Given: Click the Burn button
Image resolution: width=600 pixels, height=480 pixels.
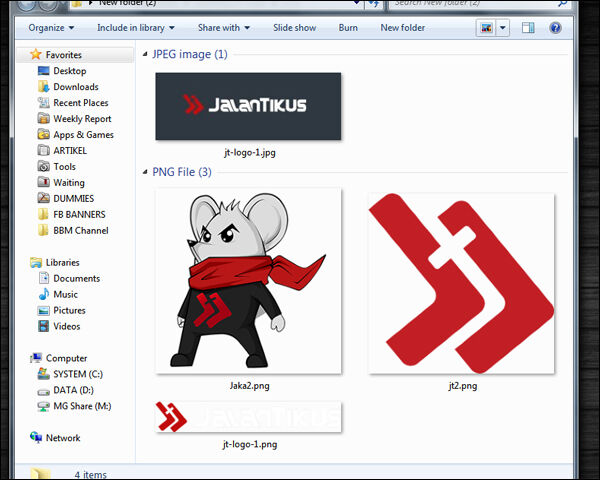Looking at the screenshot, I should coord(348,28).
